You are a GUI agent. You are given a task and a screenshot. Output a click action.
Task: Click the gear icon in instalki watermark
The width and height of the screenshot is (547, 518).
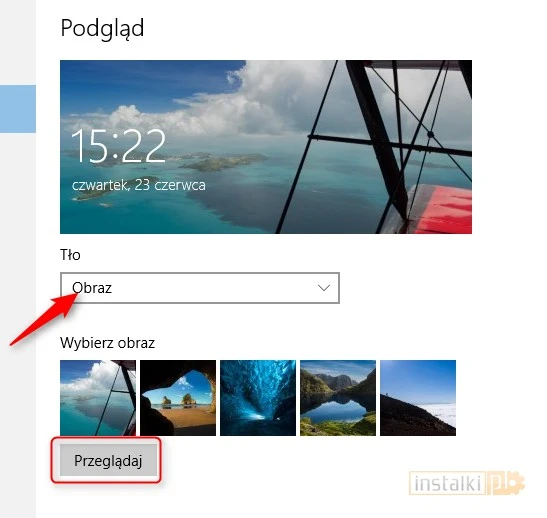tap(517, 483)
